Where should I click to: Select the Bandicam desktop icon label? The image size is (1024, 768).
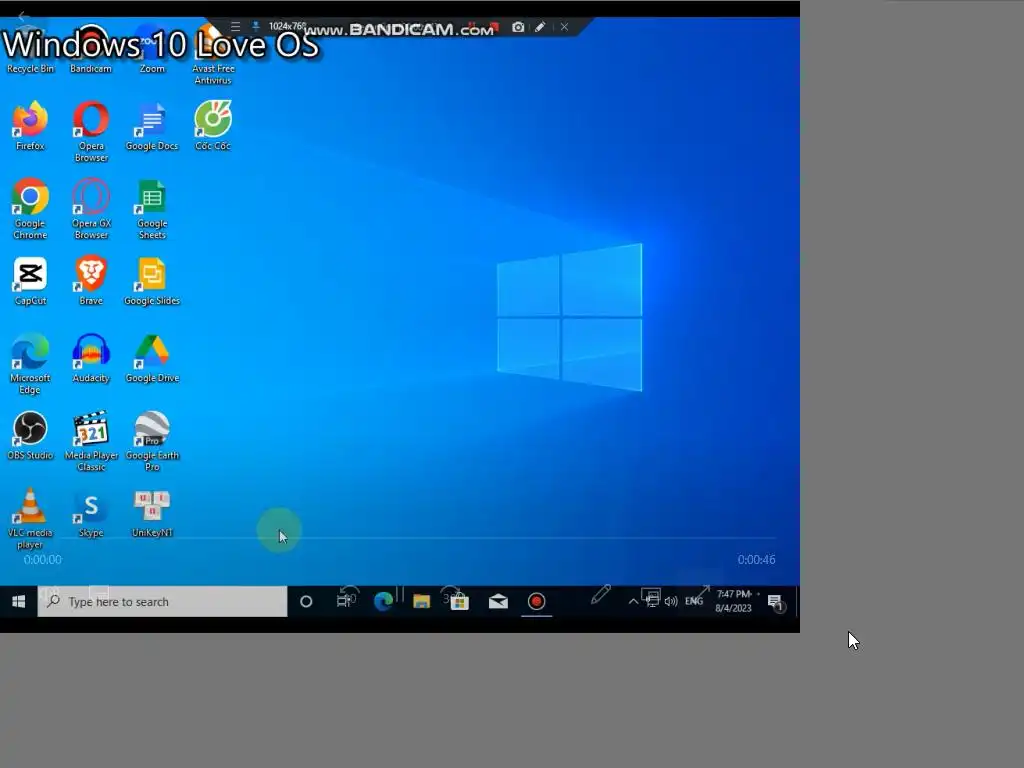click(x=91, y=69)
